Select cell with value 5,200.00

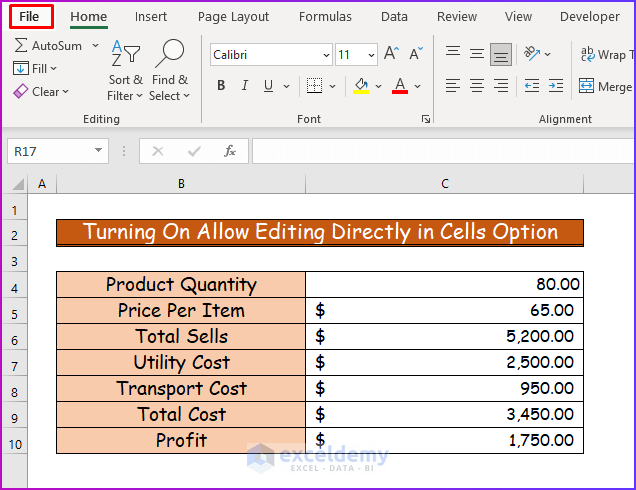tap(445, 337)
